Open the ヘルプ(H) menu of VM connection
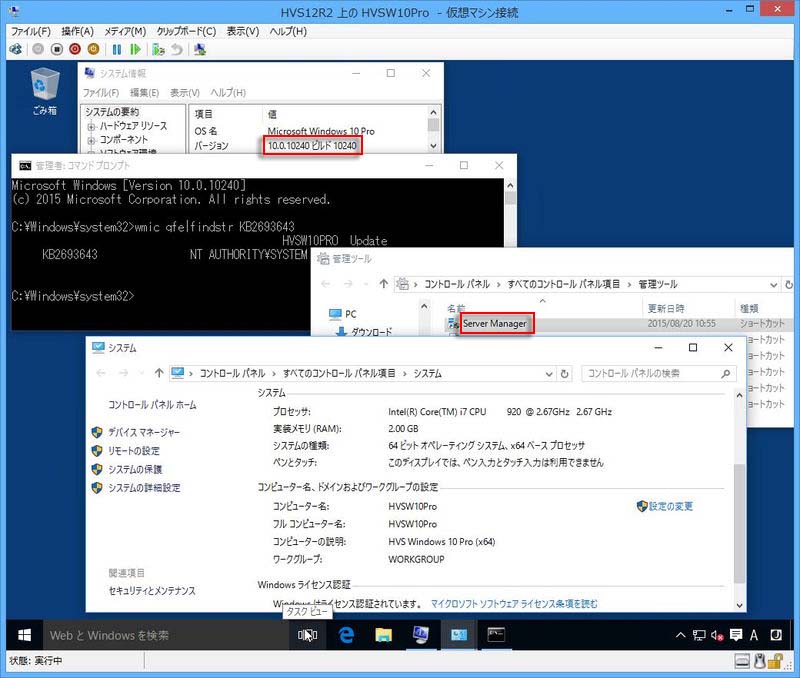The width and height of the screenshot is (800, 678). point(288,32)
